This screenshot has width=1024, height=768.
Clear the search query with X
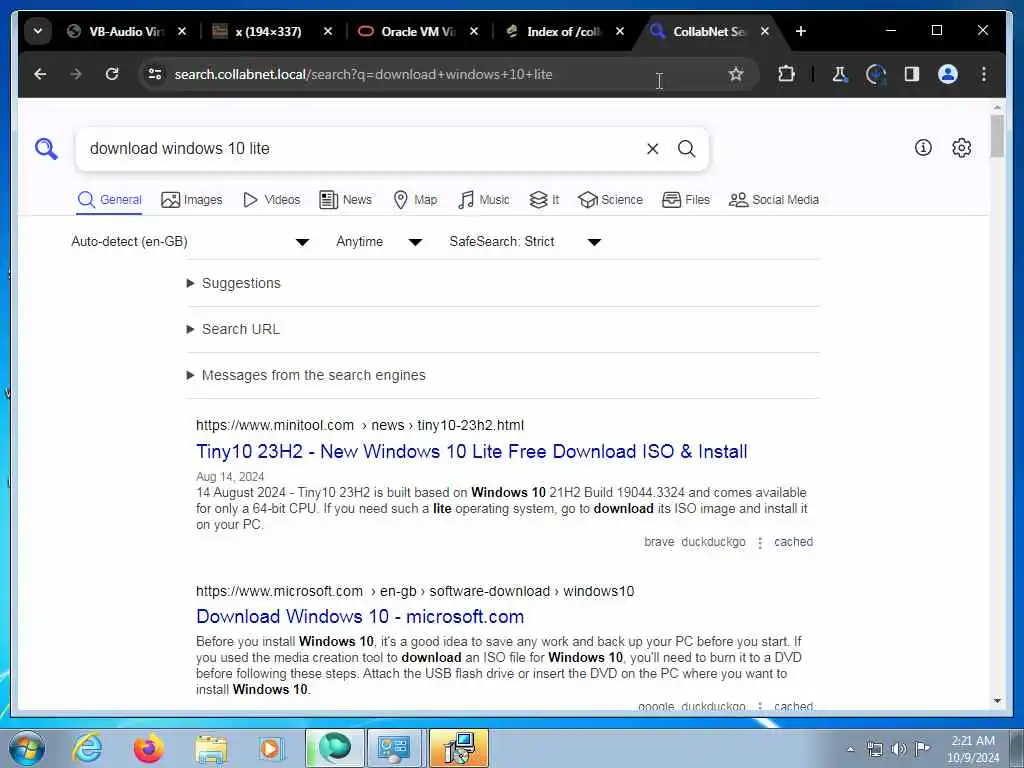click(x=652, y=149)
